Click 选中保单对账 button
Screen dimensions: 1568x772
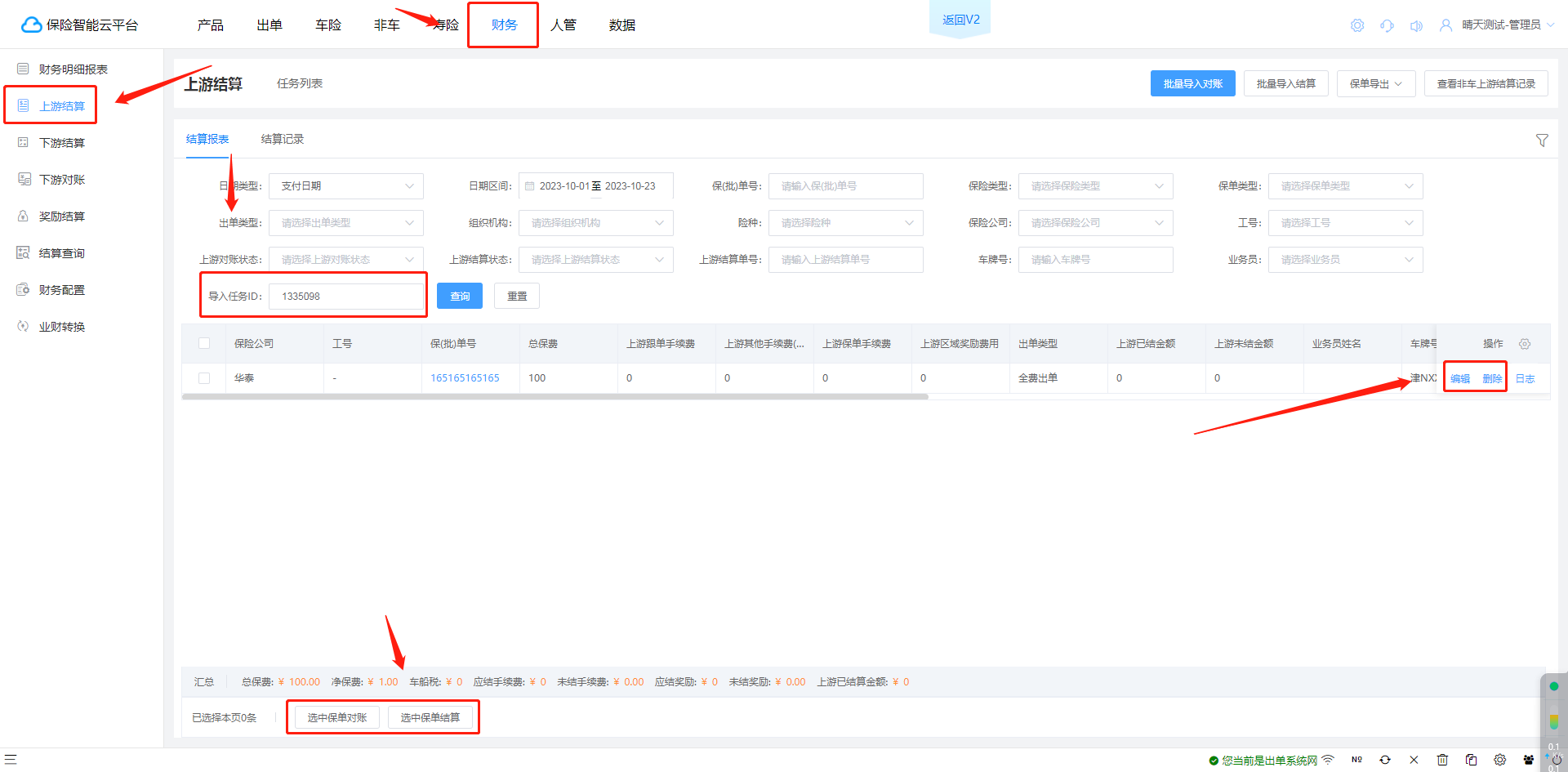337,717
